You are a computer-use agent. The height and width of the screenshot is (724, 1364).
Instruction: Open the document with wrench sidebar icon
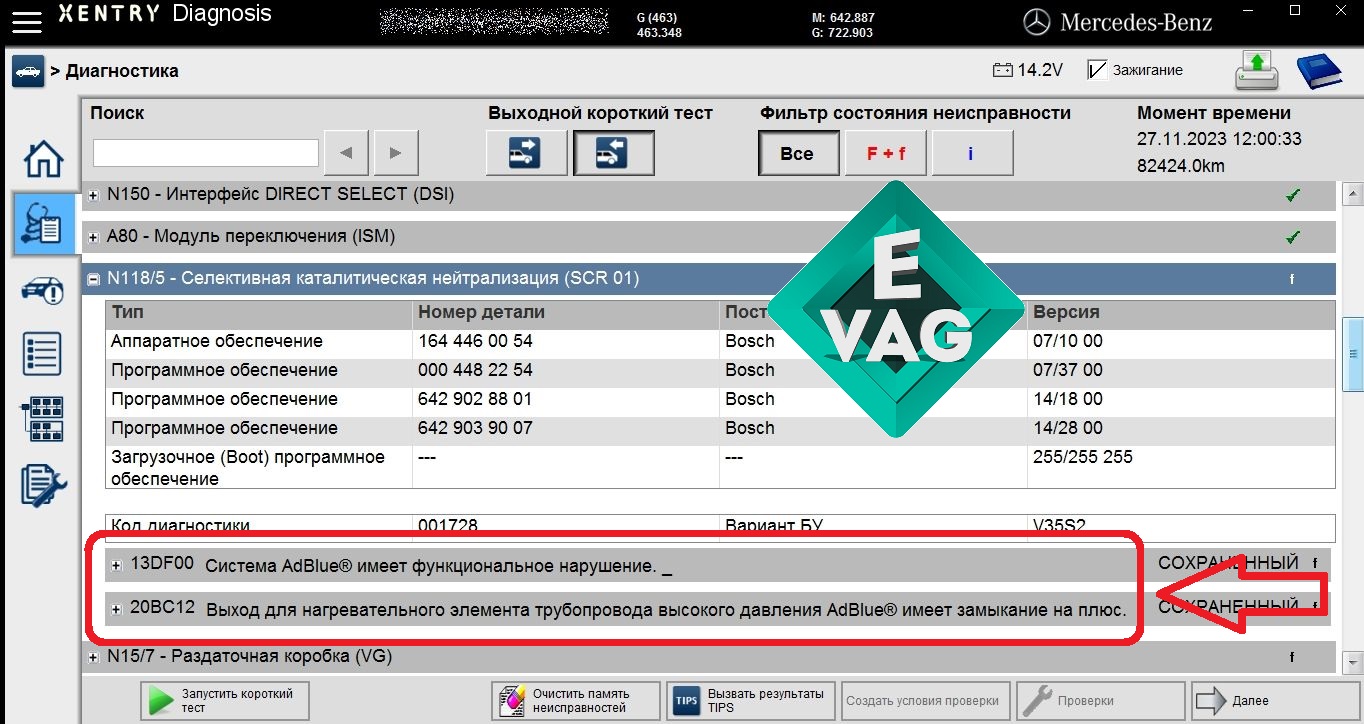[x=43, y=485]
